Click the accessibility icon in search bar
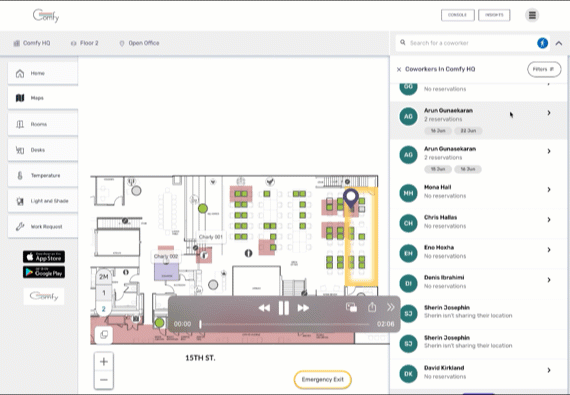The height and width of the screenshot is (395, 570). click(x=542, y=43)
